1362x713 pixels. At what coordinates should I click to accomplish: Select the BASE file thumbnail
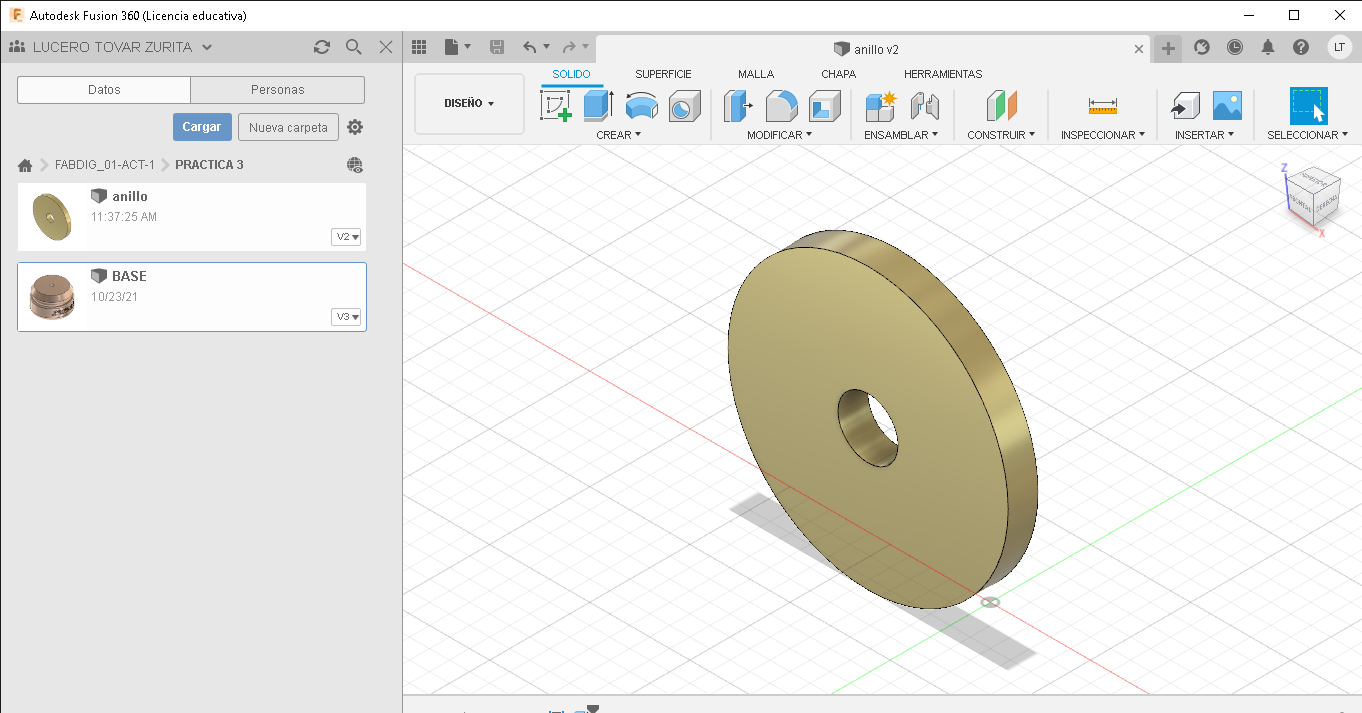point(51,297)
